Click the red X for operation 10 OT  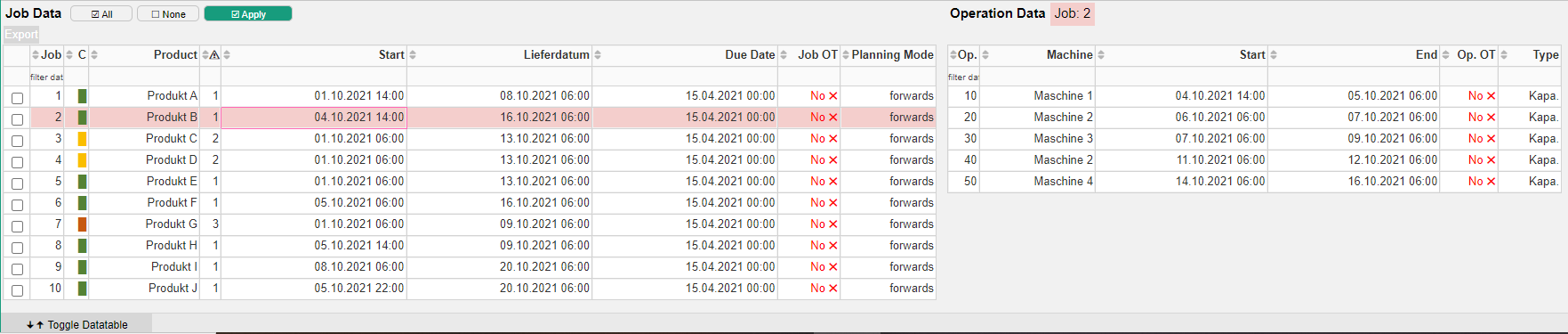click(1492, 96)
